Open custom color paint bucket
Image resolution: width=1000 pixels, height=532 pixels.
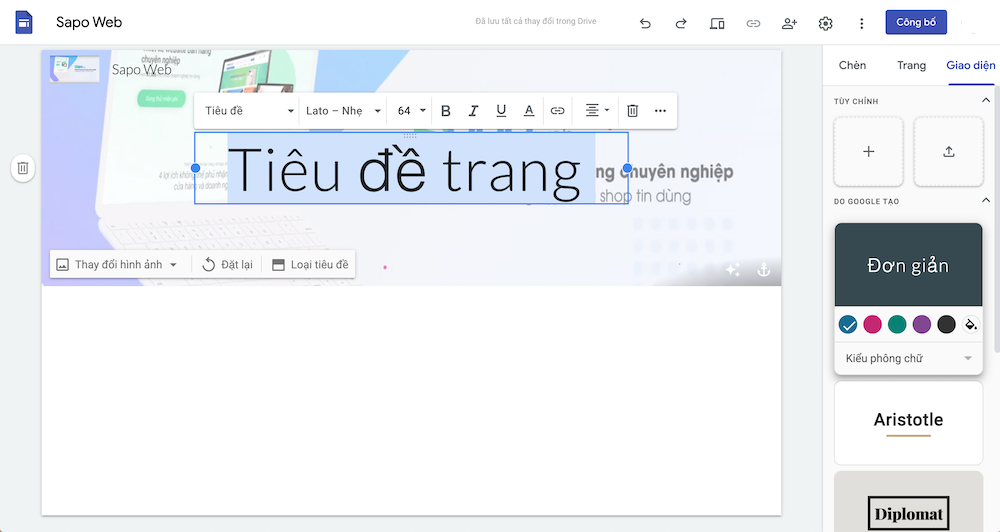tap(971, 325)
